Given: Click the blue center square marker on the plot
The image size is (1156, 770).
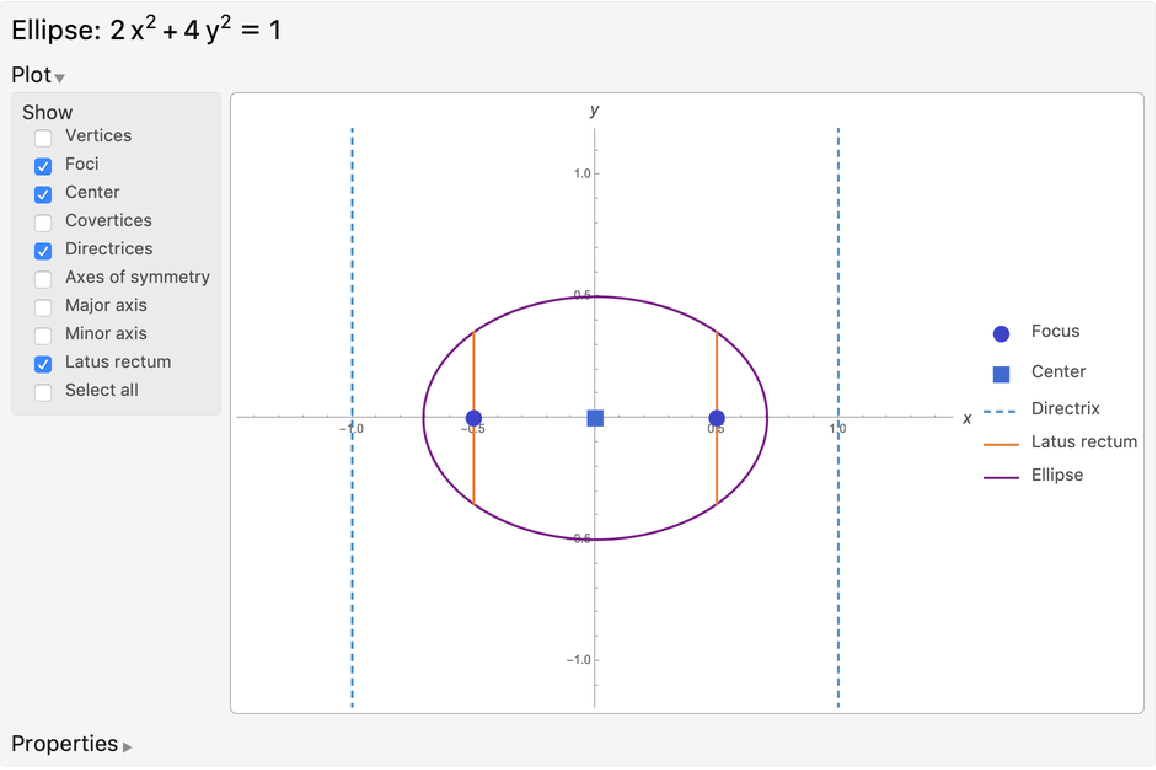Looking at the screenshot, I should (x=596, y=418).
